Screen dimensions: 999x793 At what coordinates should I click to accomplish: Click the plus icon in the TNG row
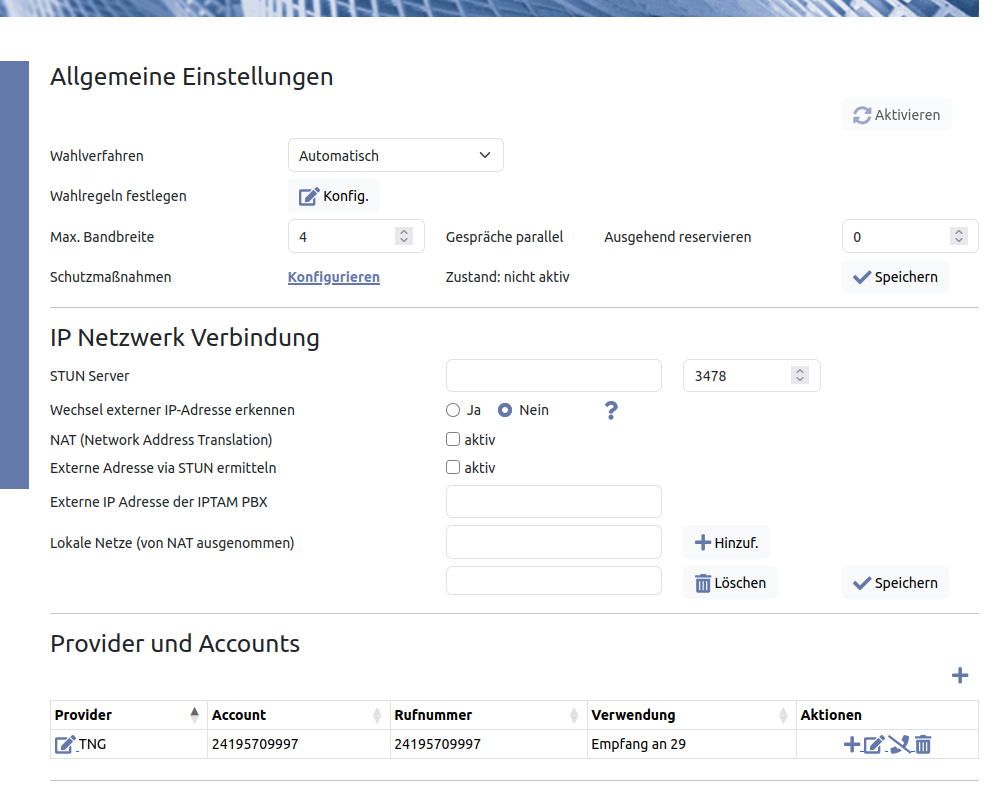point(851,744)
